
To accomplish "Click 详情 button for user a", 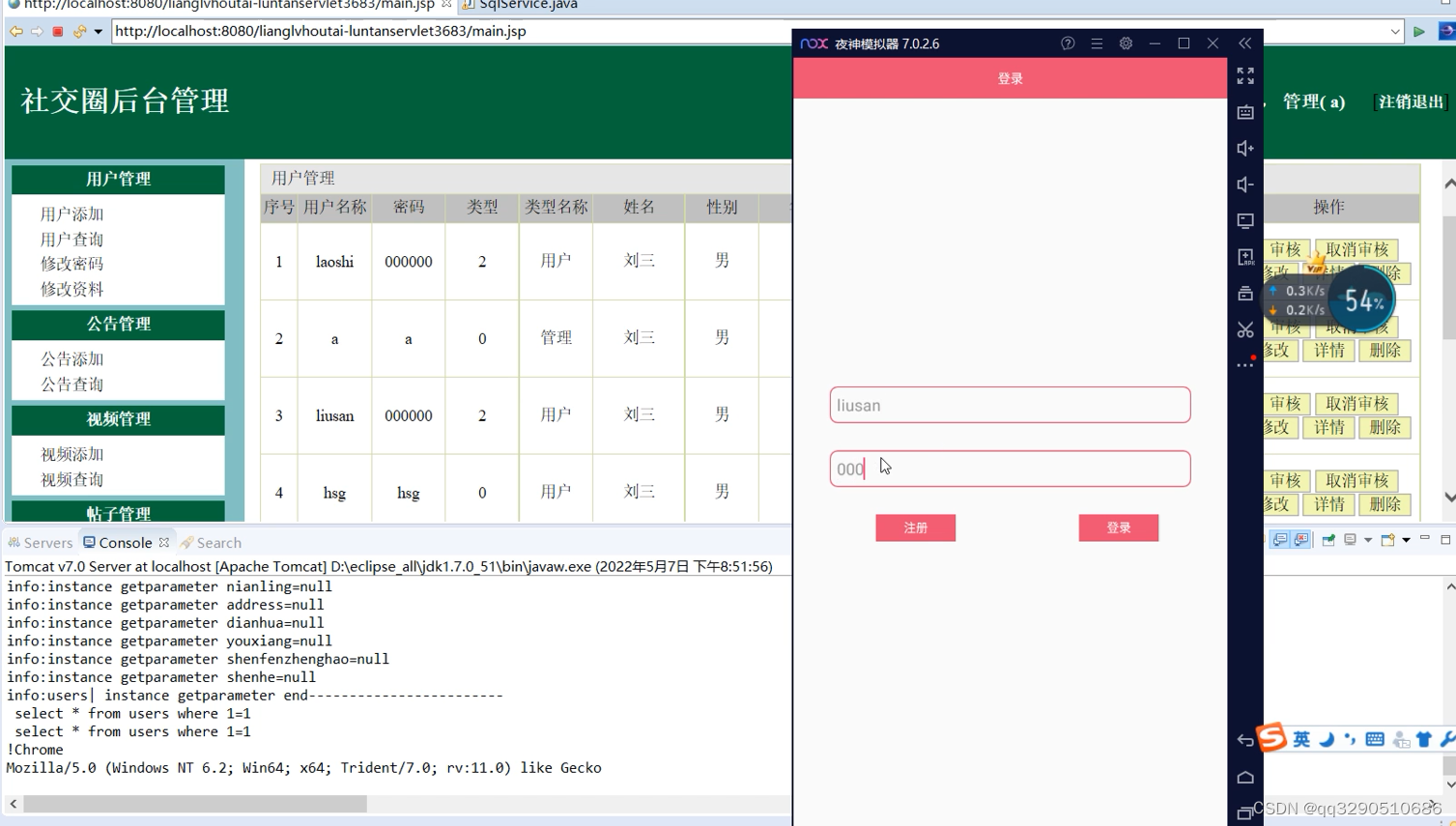I will pyautogui.click(x=1328, y=351).
